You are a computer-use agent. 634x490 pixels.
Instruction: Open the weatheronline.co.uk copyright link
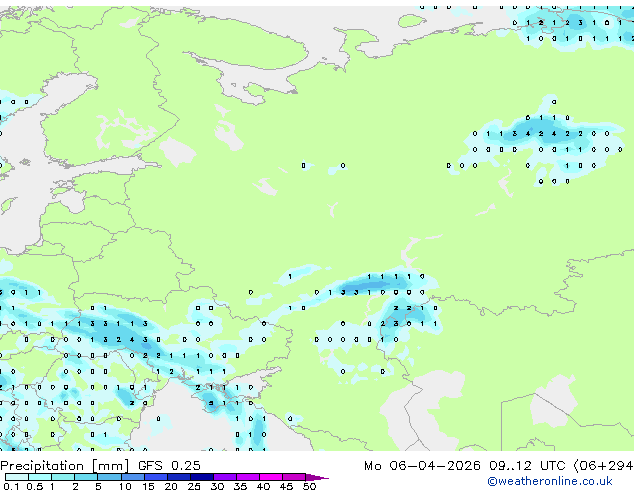(550, 481)
